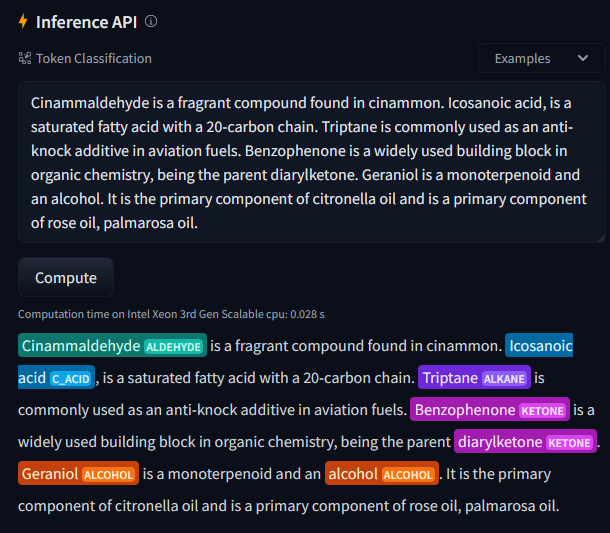Click the orange alcohol ALCOHOL entity tag
Screen dimensions: 610x533
coord(381,474)
